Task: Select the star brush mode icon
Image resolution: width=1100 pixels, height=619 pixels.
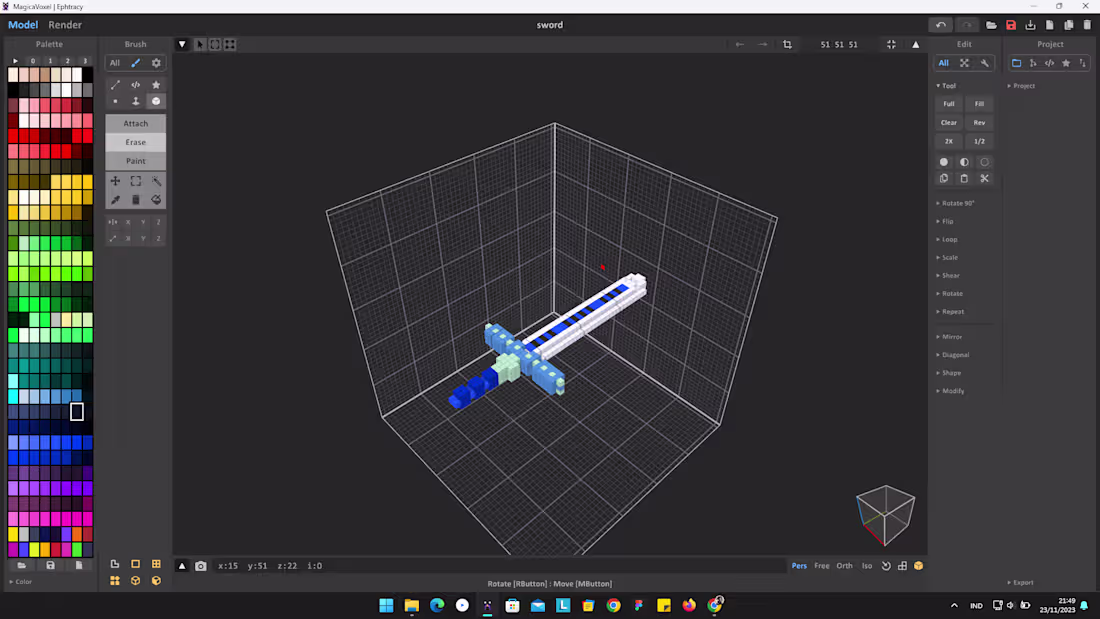Action: pyautogui.click(x=156, y=85)
